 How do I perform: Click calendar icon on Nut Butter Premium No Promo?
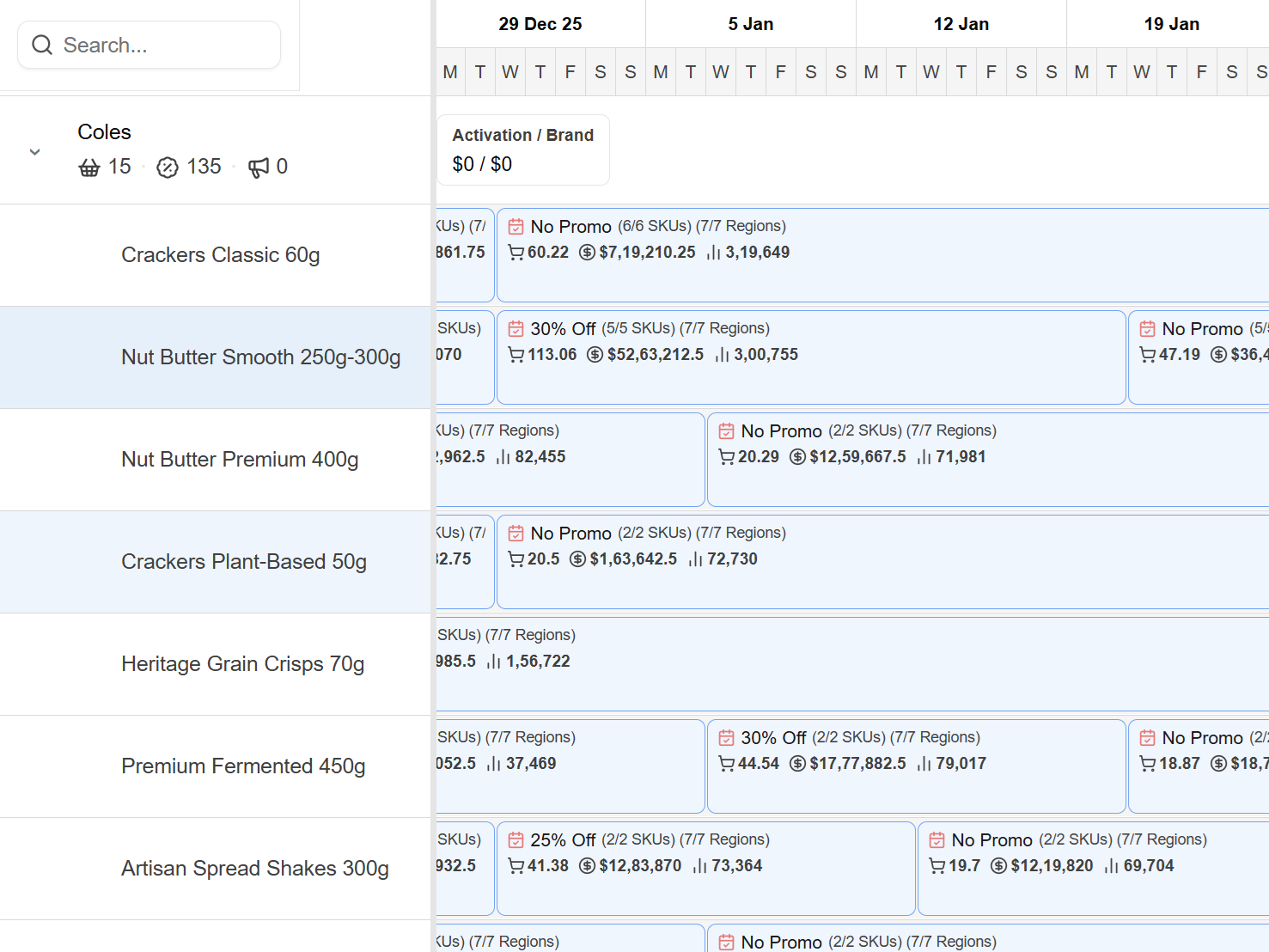(x=727, y=431)
